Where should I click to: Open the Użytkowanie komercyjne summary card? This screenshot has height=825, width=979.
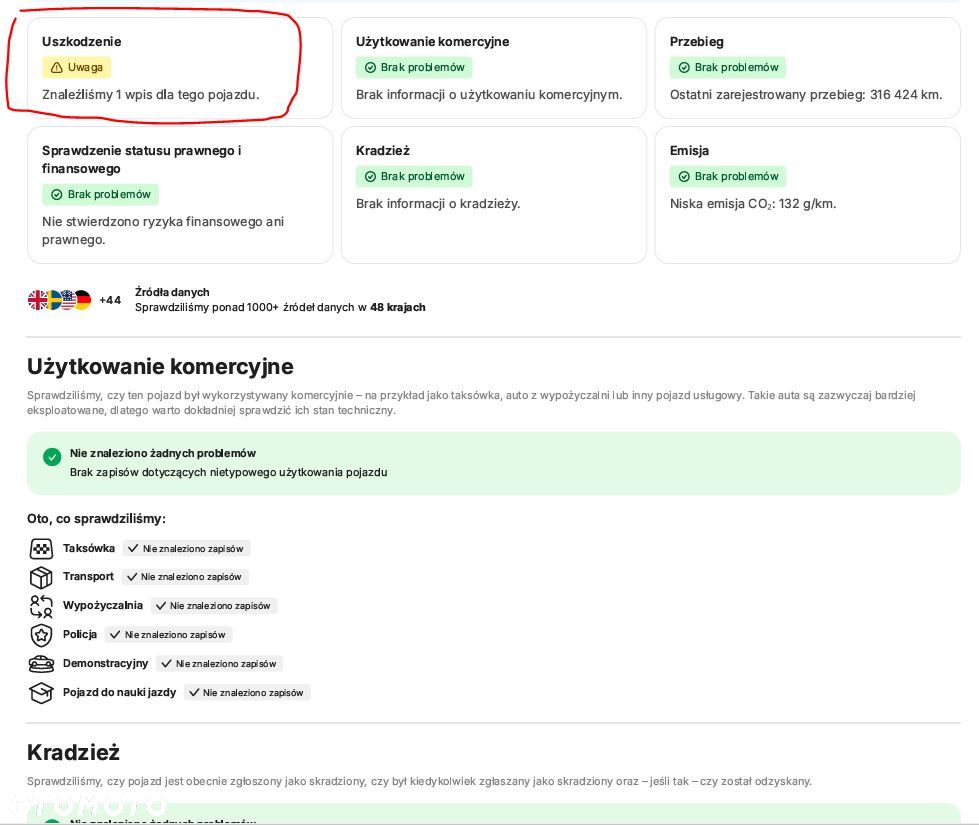pyautogui.click(x=493, y=69)
